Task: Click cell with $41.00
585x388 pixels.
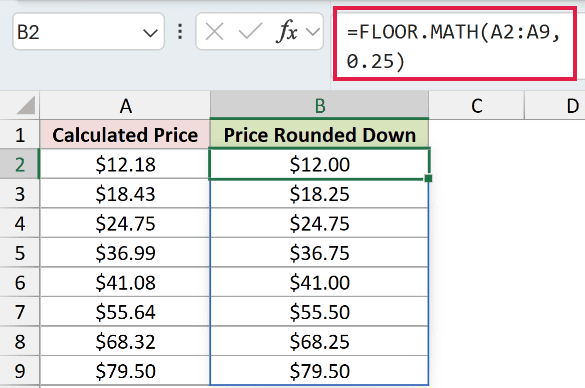Action: (x=320, y=282)
